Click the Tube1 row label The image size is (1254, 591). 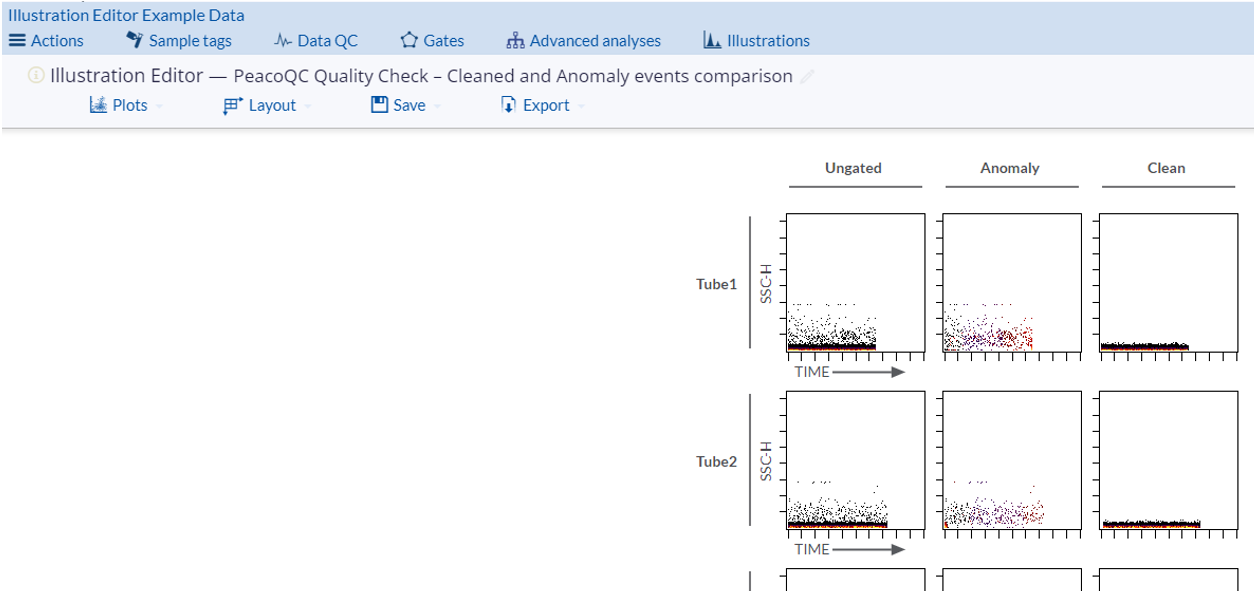click(x=716, y=284)
